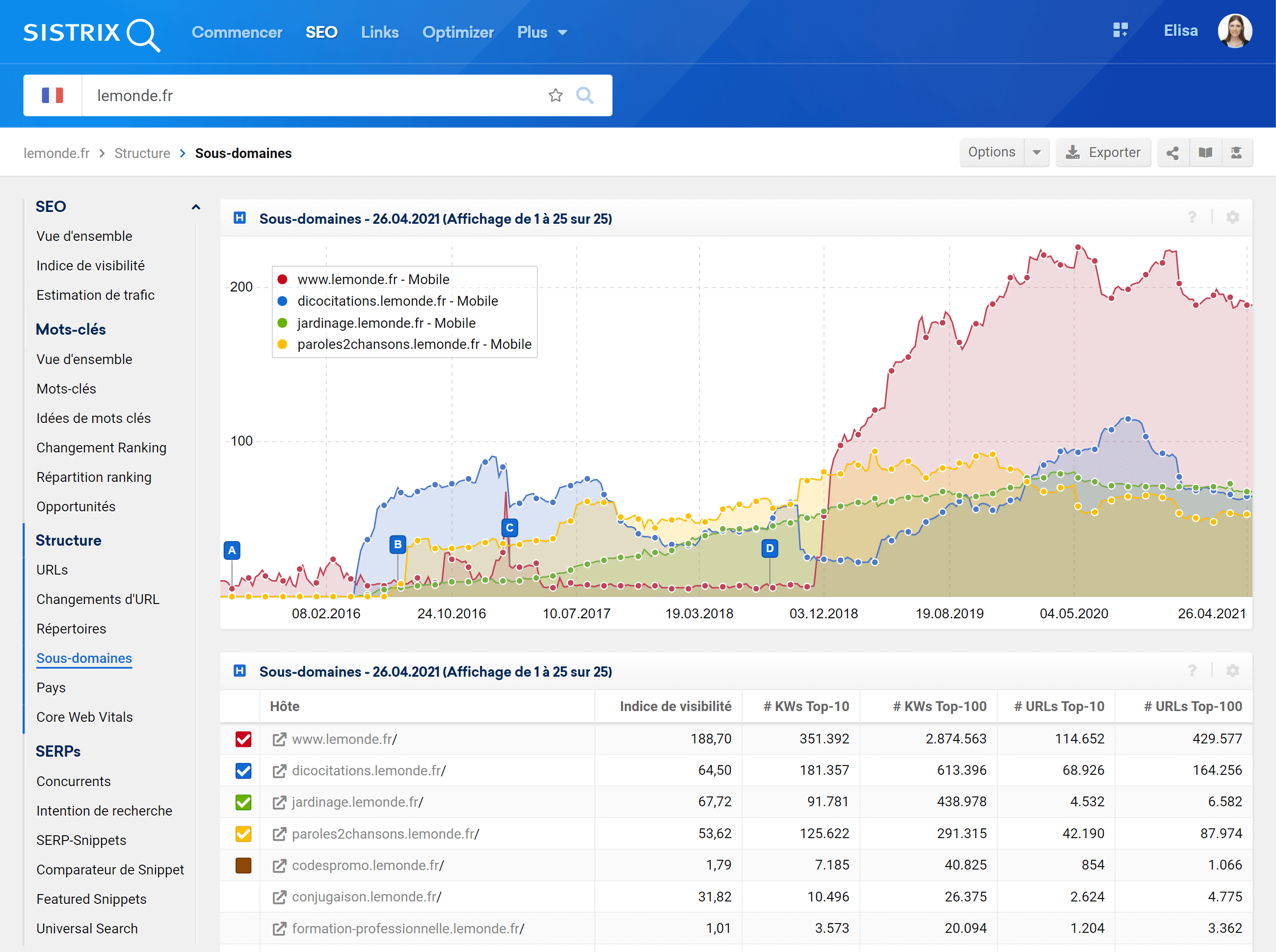Open the Optimizer tab
Screen dimensions: 1276x952
pyautogui.click(x=458, y=32)
